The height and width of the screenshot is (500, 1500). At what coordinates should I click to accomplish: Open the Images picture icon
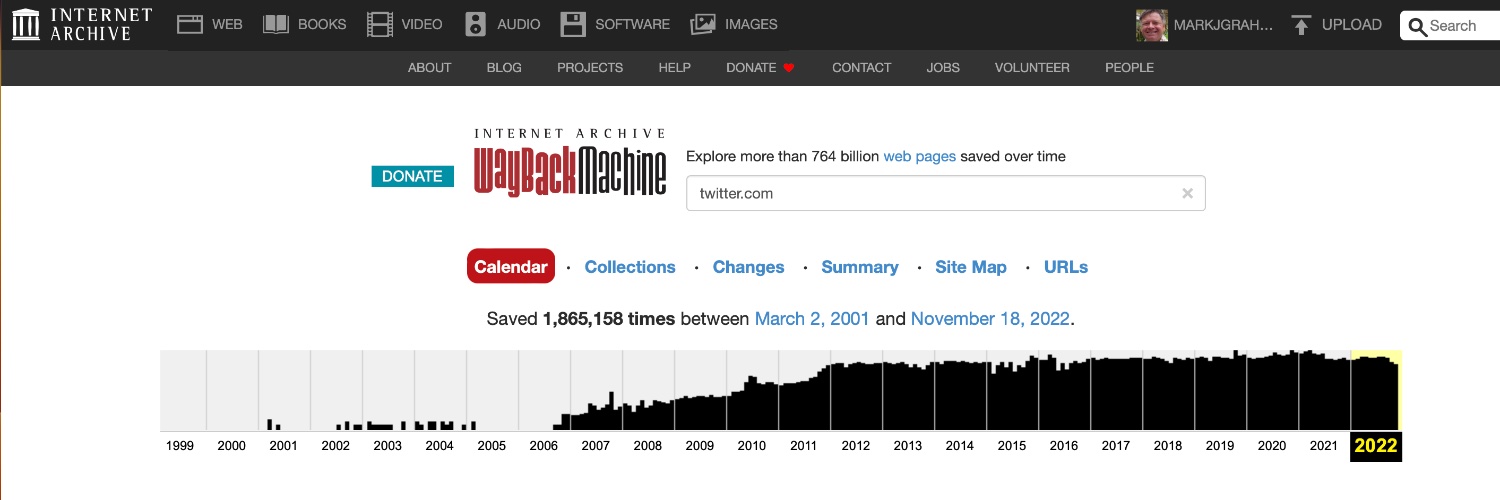[x=703, y=24]
